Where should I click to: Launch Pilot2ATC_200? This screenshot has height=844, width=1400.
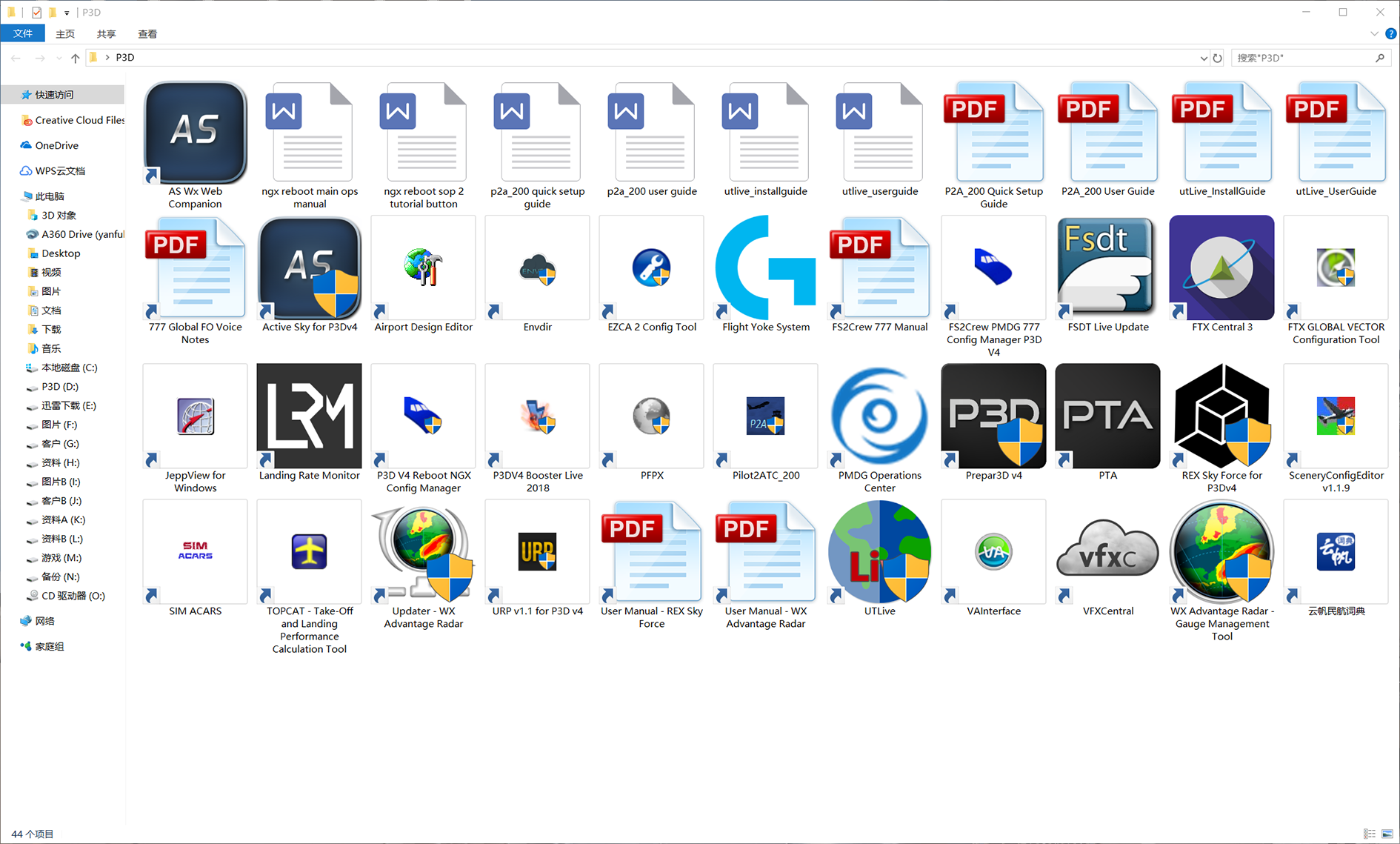point(765,422)
